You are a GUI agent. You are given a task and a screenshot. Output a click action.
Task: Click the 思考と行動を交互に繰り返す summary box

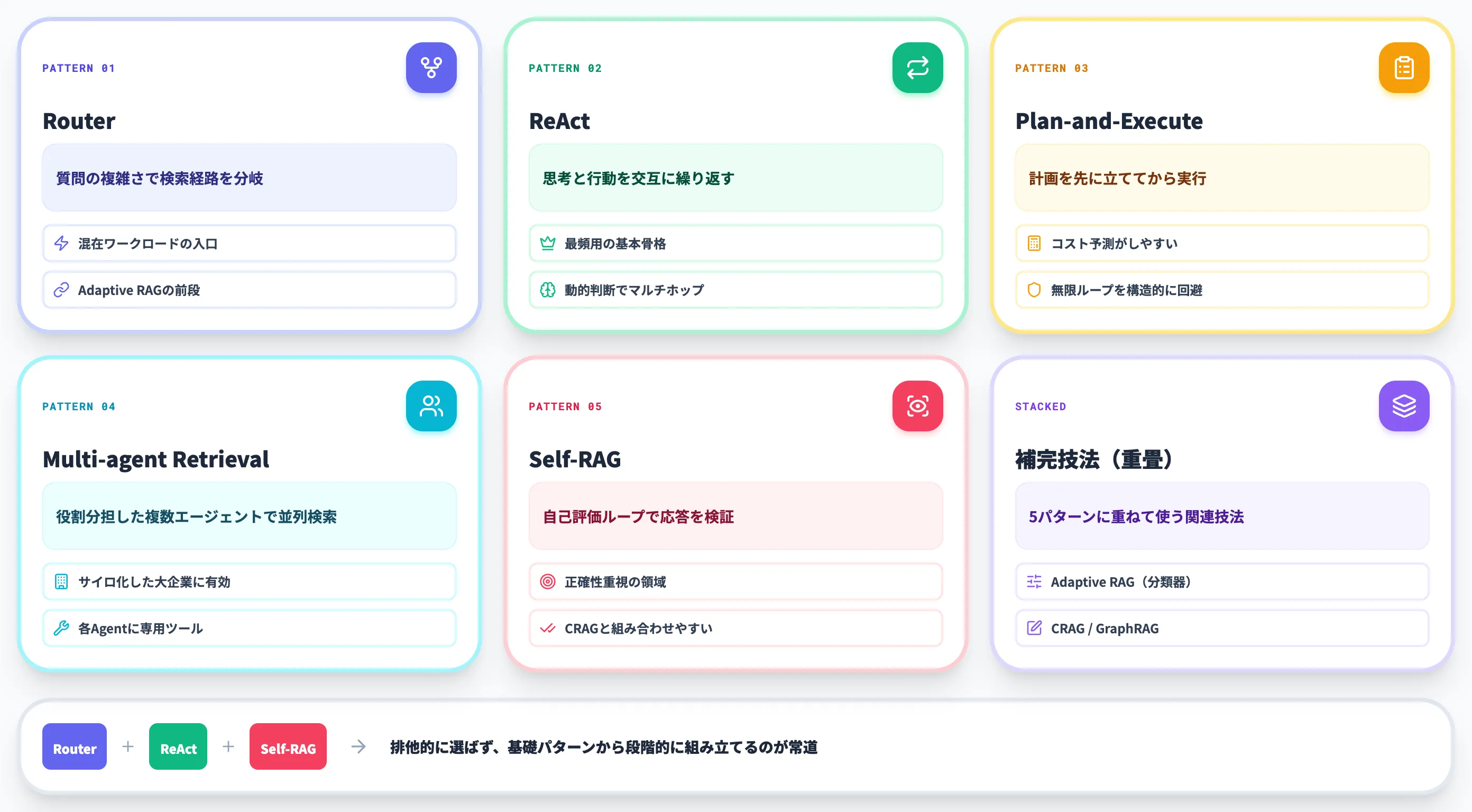pyautogui.click(x=735, y=178)
